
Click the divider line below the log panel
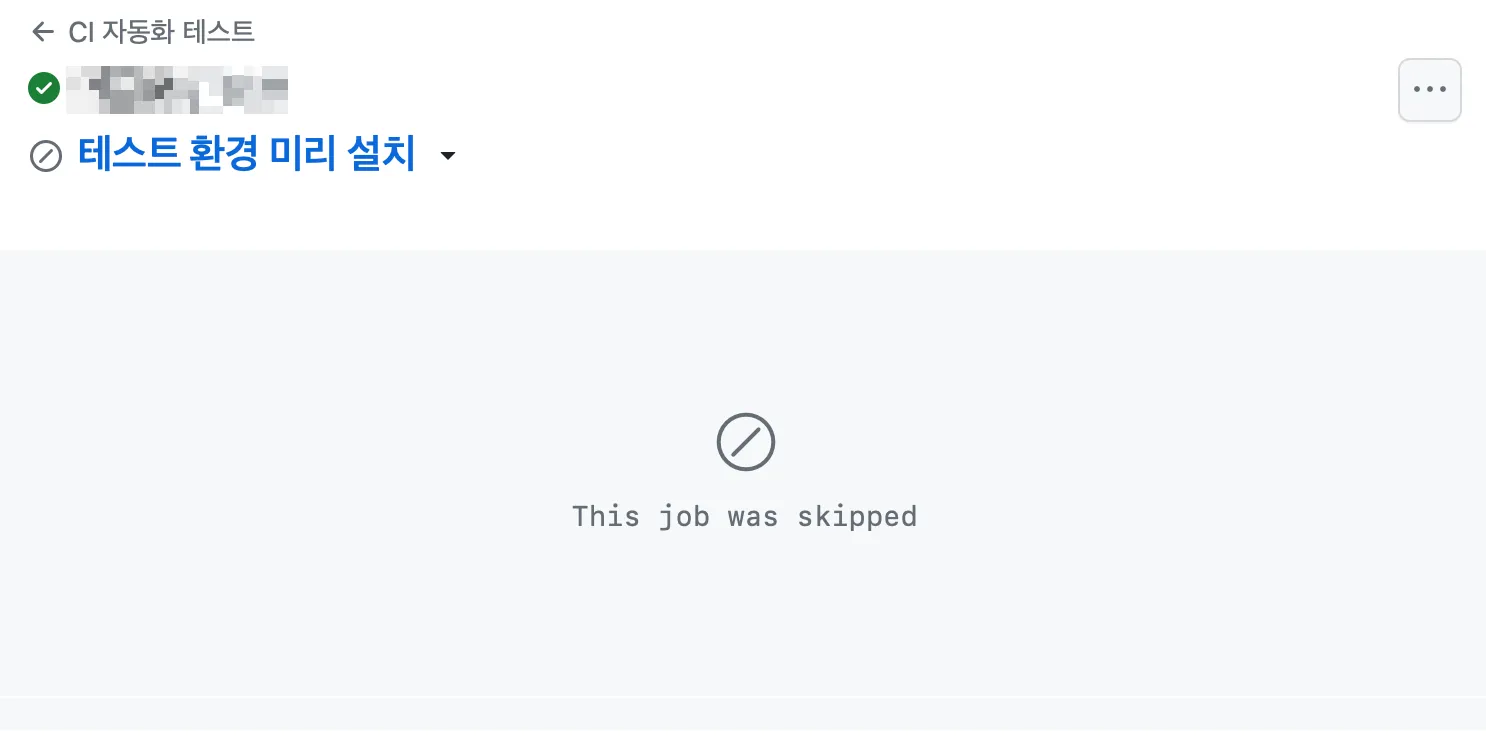[x=743, y=696]
